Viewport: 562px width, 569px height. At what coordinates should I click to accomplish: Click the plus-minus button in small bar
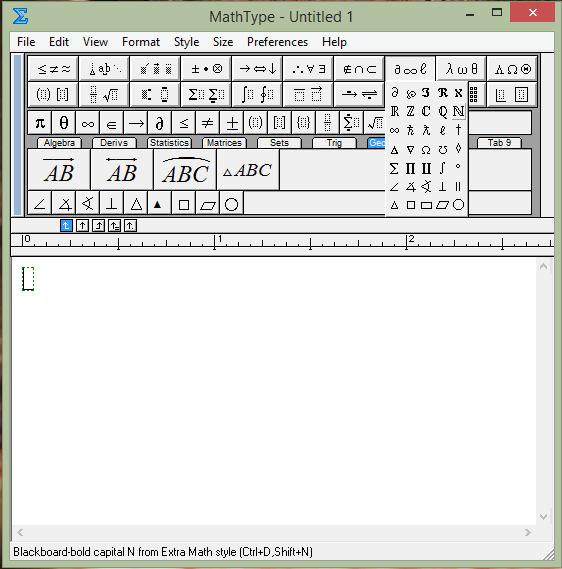pos(231,123)
